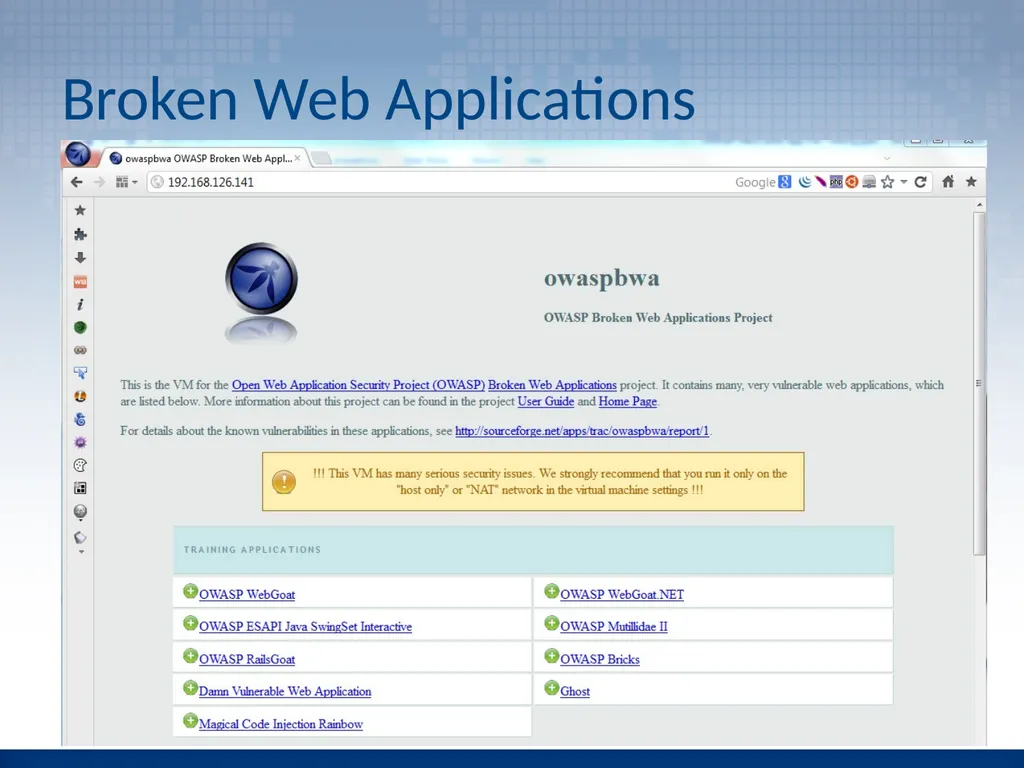The image size is (1024, 768).
Task: Click the dragonfly browser menu logo
Action: point(78,155)
